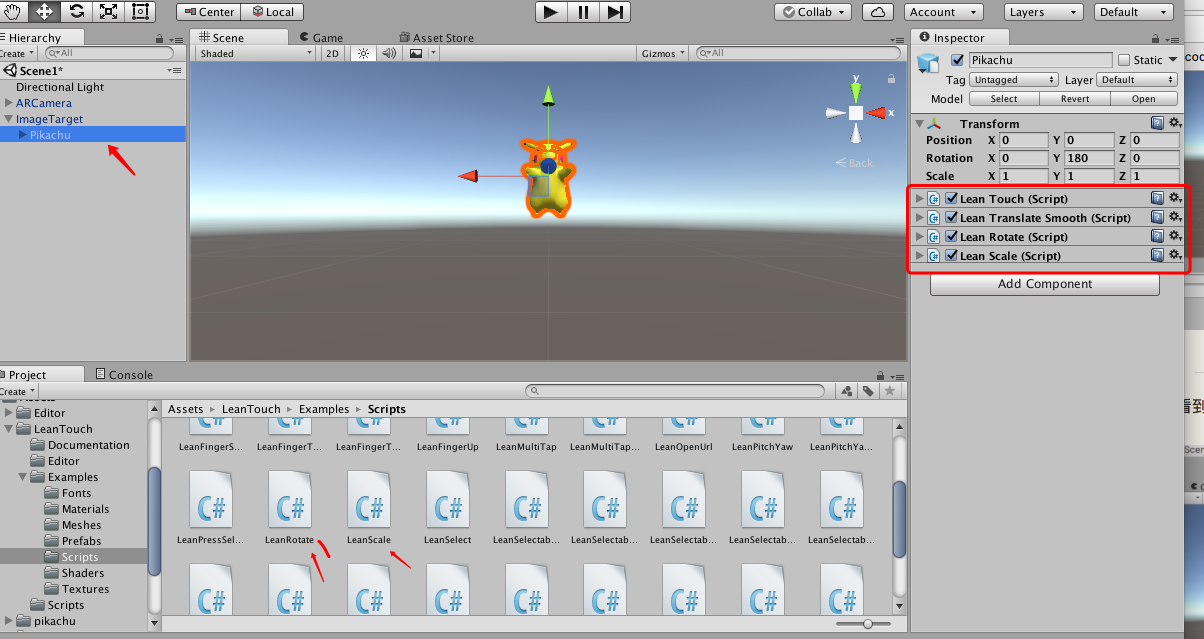Viewport: 1204px width, 639px height.
Task: Open Transform help book icon
Action: (1157, 123)
